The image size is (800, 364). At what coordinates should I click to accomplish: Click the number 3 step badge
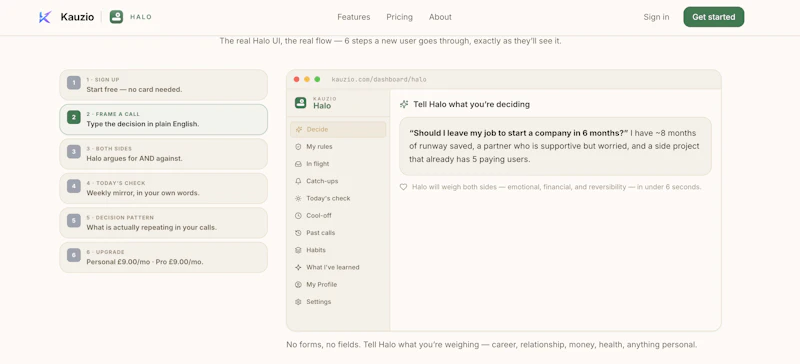pos(74,152)
